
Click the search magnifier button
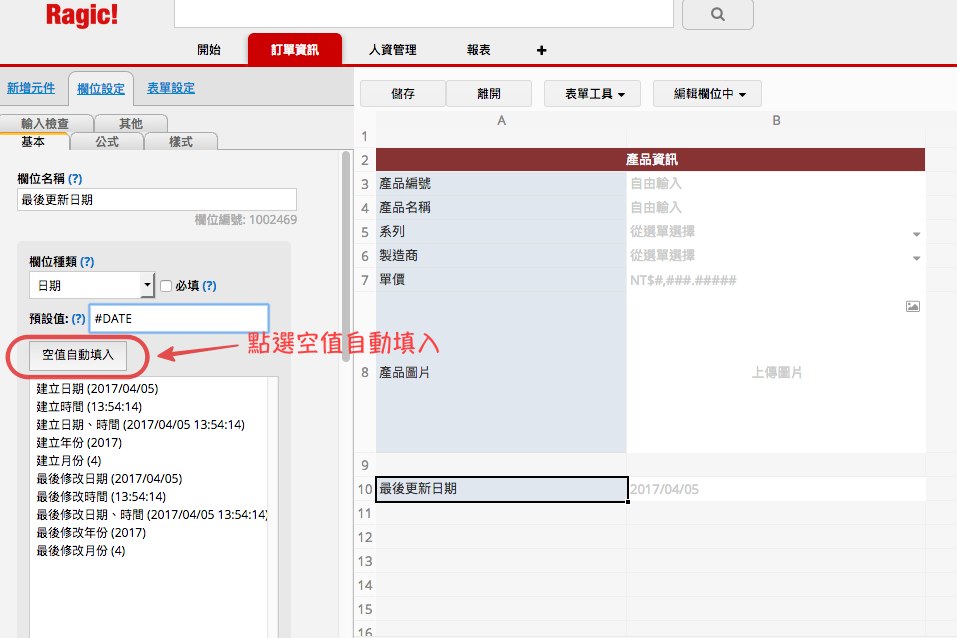717,15
